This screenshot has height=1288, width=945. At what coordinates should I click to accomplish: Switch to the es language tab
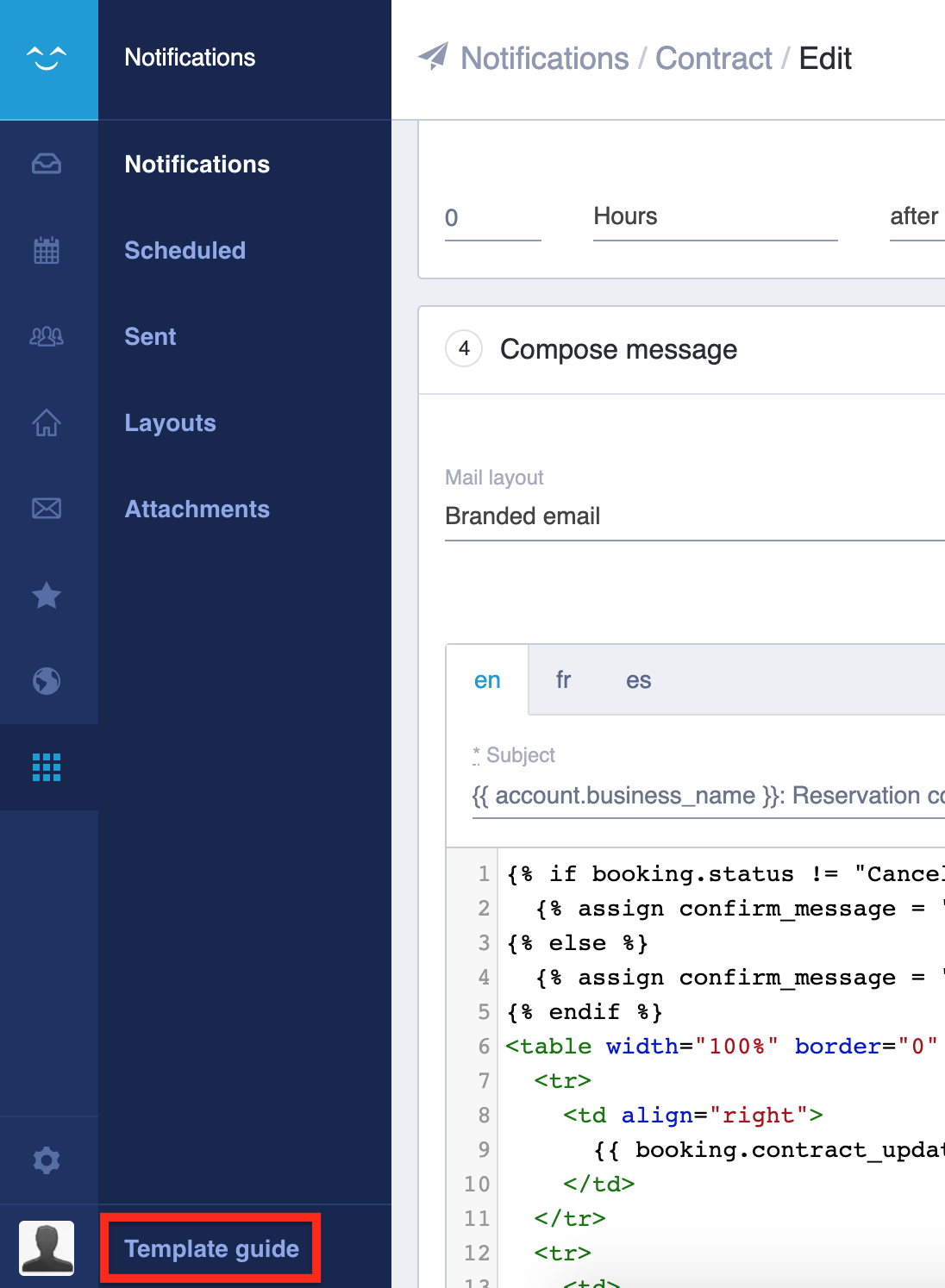pyautogui.click(x=638, y=680)
